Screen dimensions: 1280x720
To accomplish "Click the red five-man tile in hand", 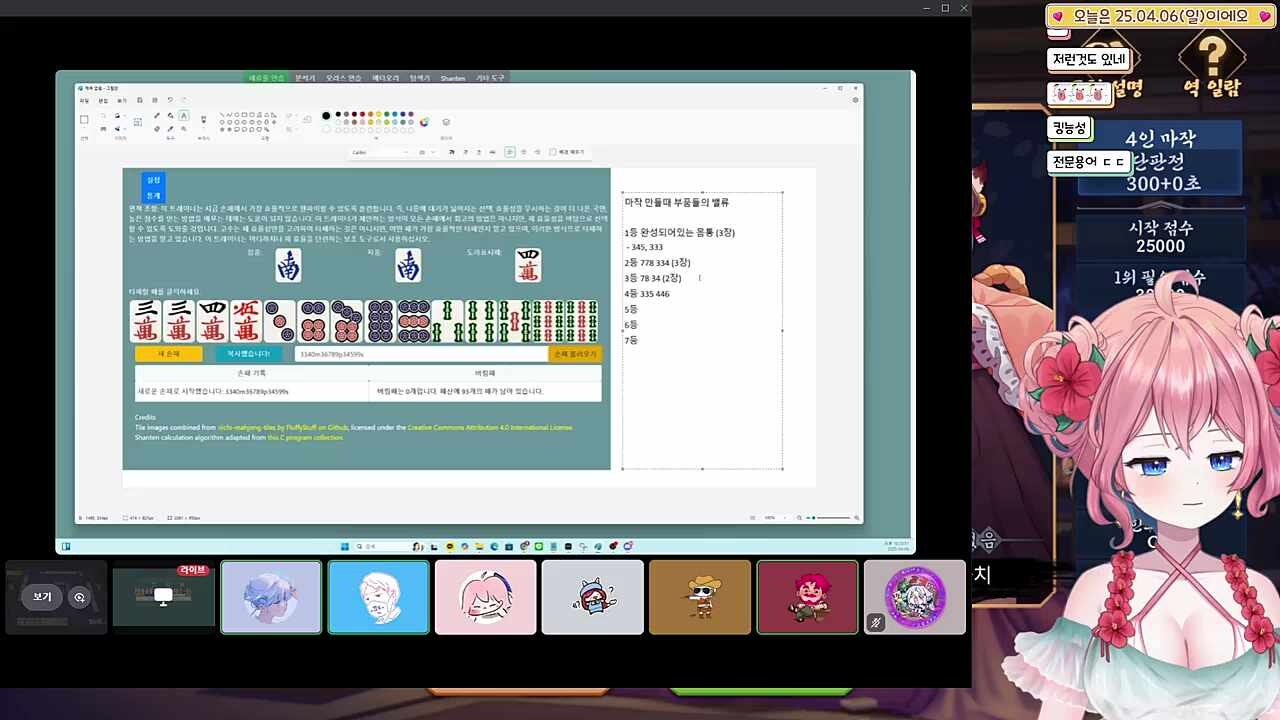I will [x=246, y=321].
